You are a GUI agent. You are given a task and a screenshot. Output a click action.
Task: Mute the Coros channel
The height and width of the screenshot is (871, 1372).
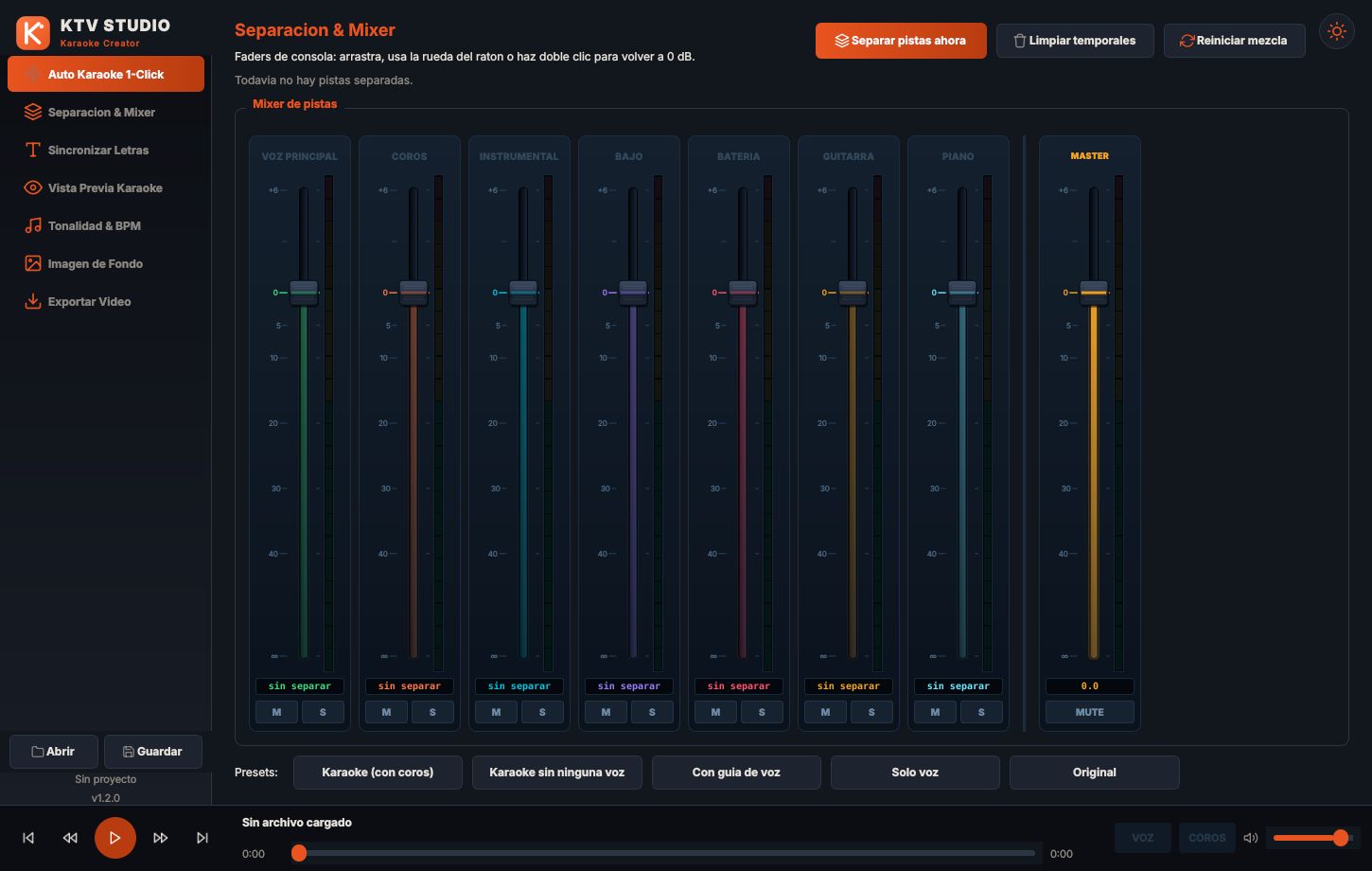pyautogui.click(x=386, y=712)
